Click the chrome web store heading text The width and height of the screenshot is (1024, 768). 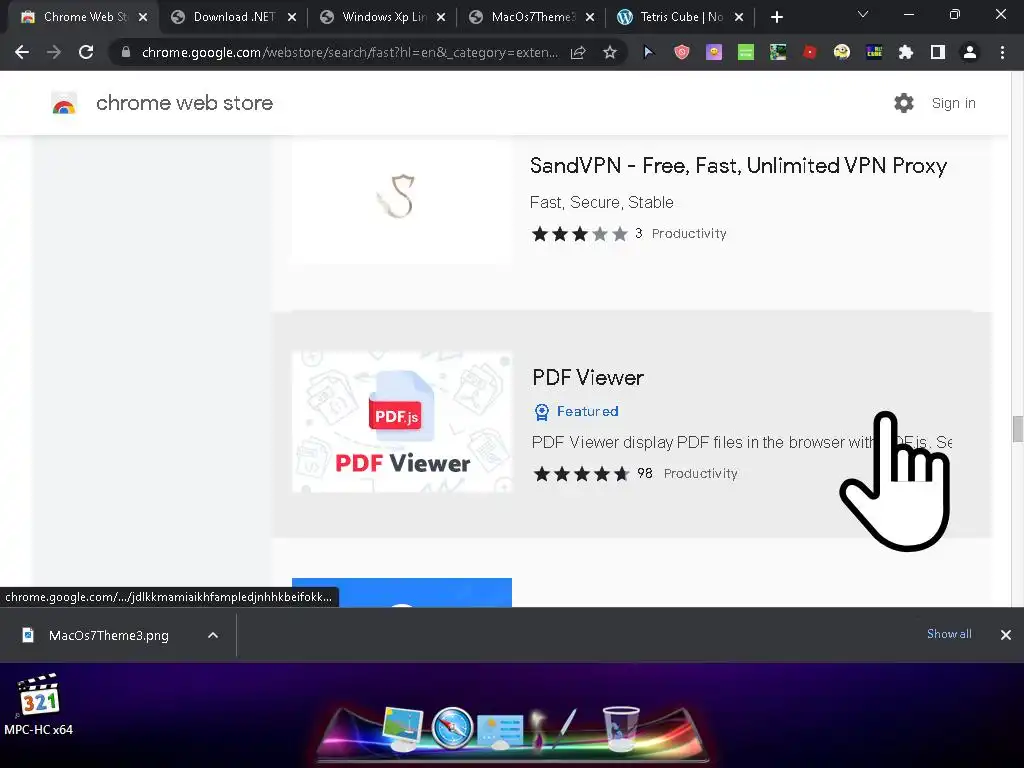tap(184, 103)
